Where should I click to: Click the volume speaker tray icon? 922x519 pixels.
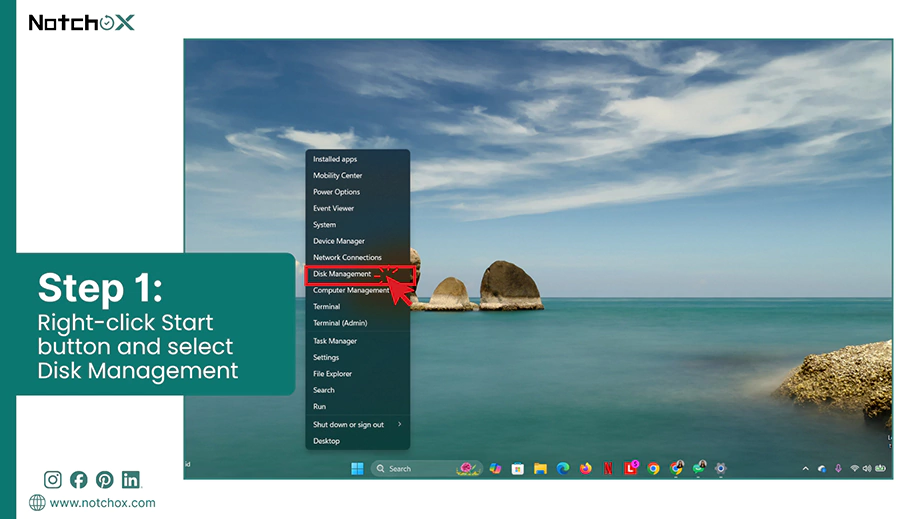coord(867,469)
